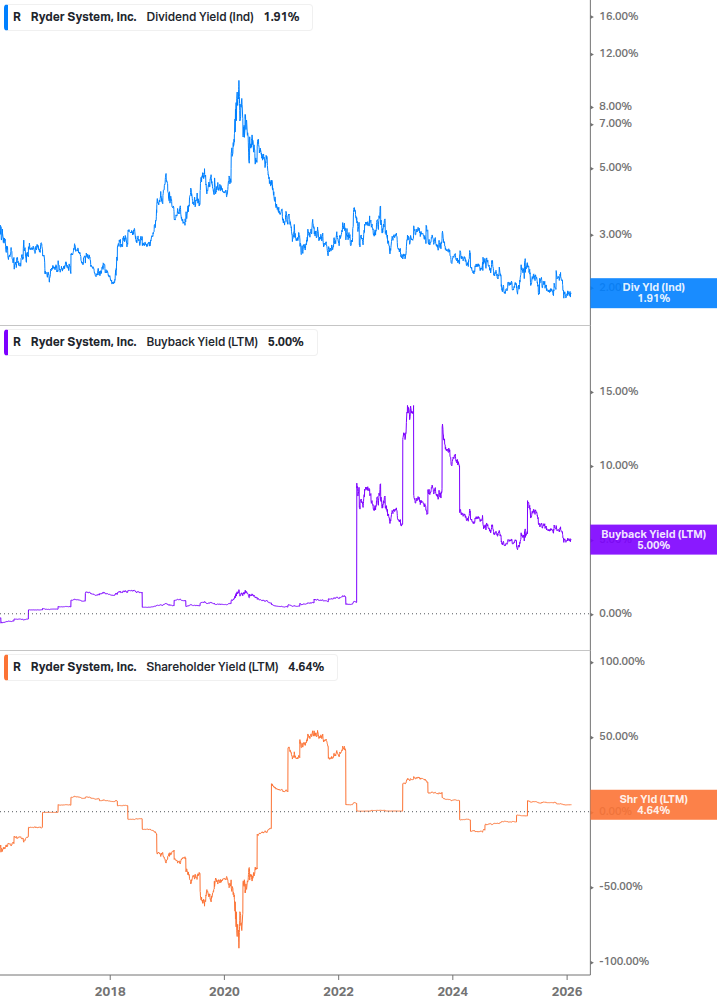
Task: Click the 2018 label on the time axis
Action: [x=110, y=992]
